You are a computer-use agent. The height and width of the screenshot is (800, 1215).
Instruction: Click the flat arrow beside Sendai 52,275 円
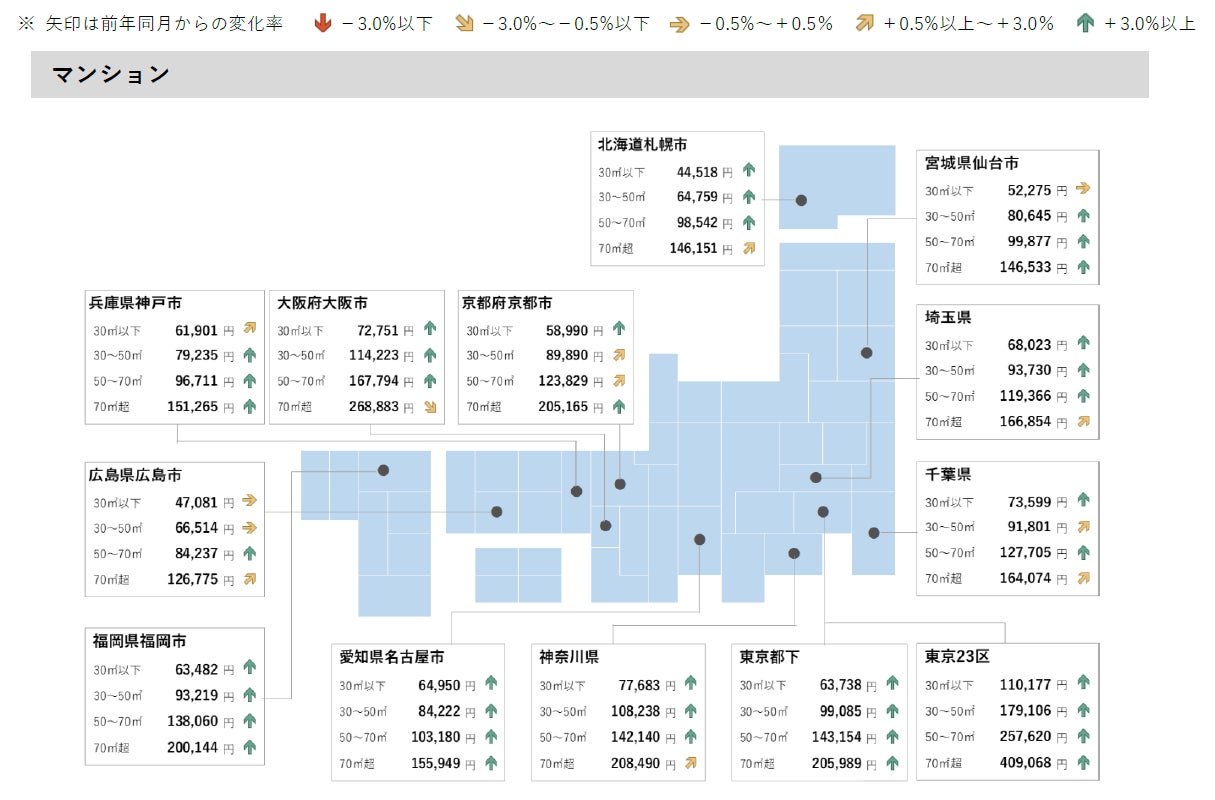coord(1083,189)
